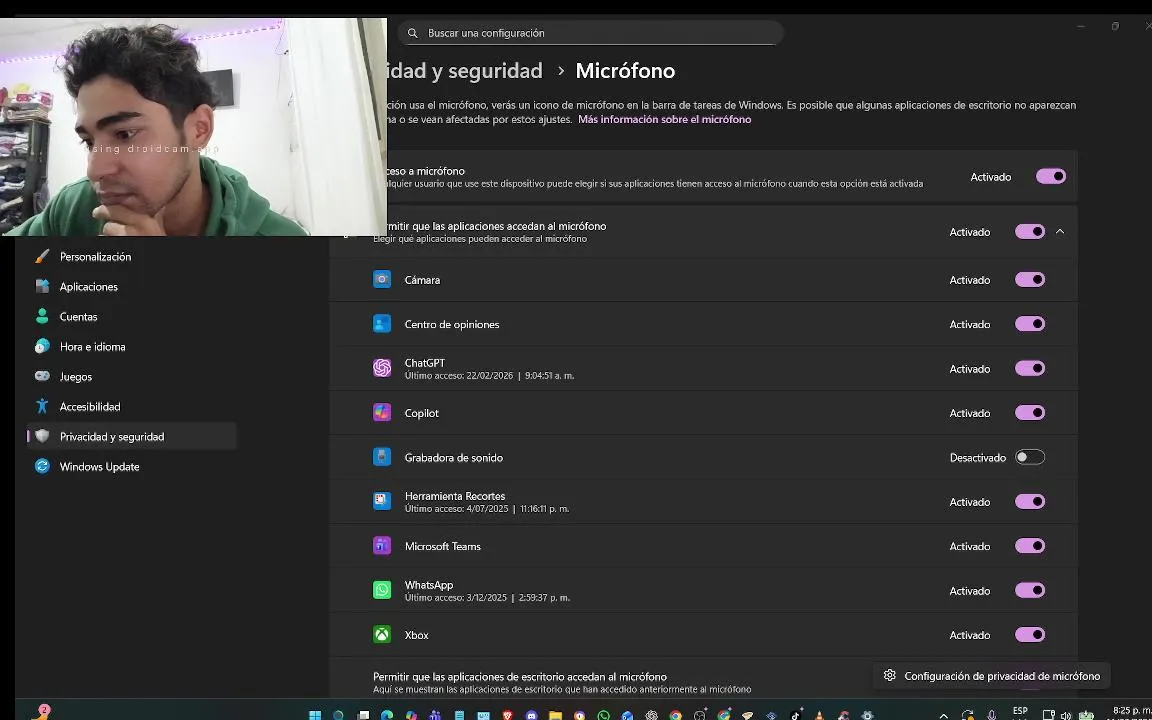Open Accesibilidad via its figure icon
The image size is (1152, 720).
point(43,406)
